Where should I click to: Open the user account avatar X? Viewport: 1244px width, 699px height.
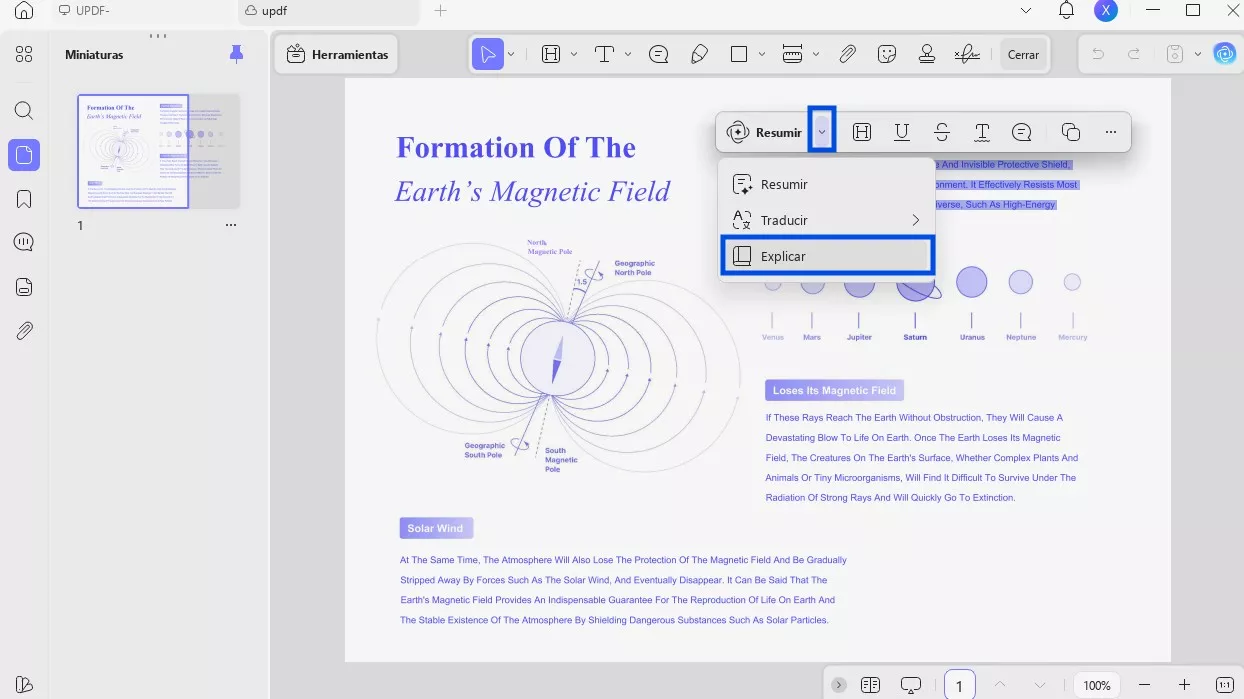pyautogui.click(x=1105, y=10)
